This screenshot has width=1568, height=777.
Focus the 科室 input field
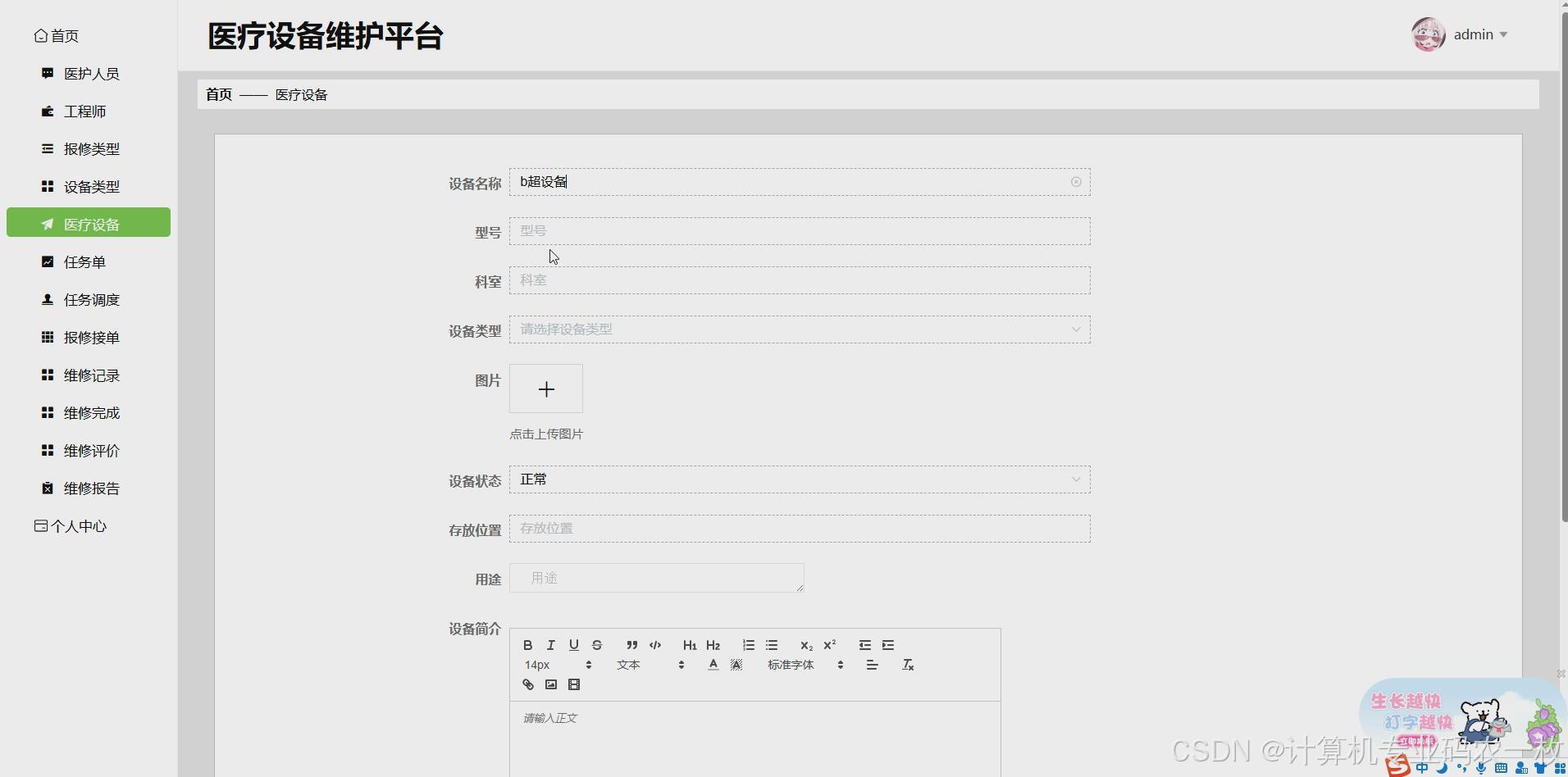coord(800,280)
